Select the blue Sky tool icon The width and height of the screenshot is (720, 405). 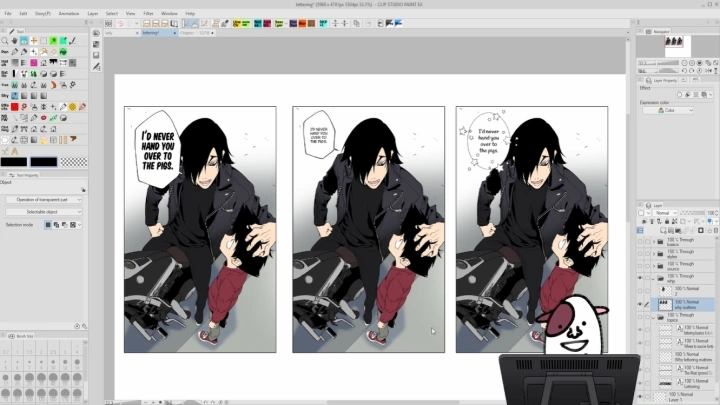tap(15, 96)
